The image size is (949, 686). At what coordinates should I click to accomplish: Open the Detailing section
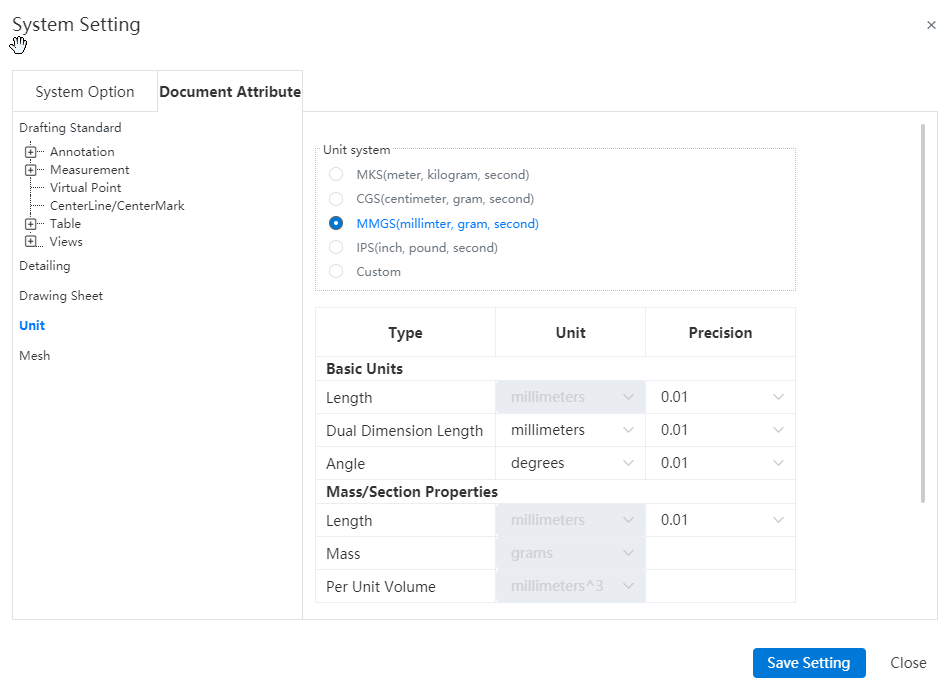pos(45,266)
